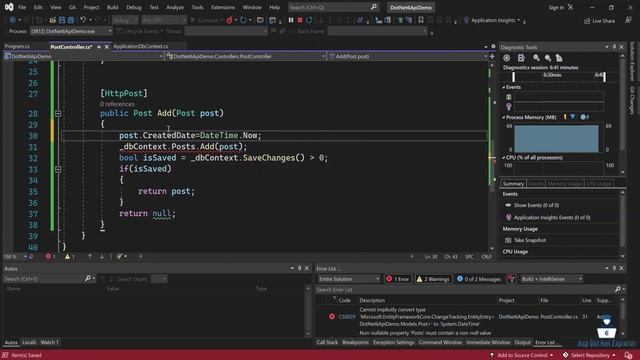Click the Save file icon
The height and width of the screenshot is (360, 640).
(x=62, y=20)
